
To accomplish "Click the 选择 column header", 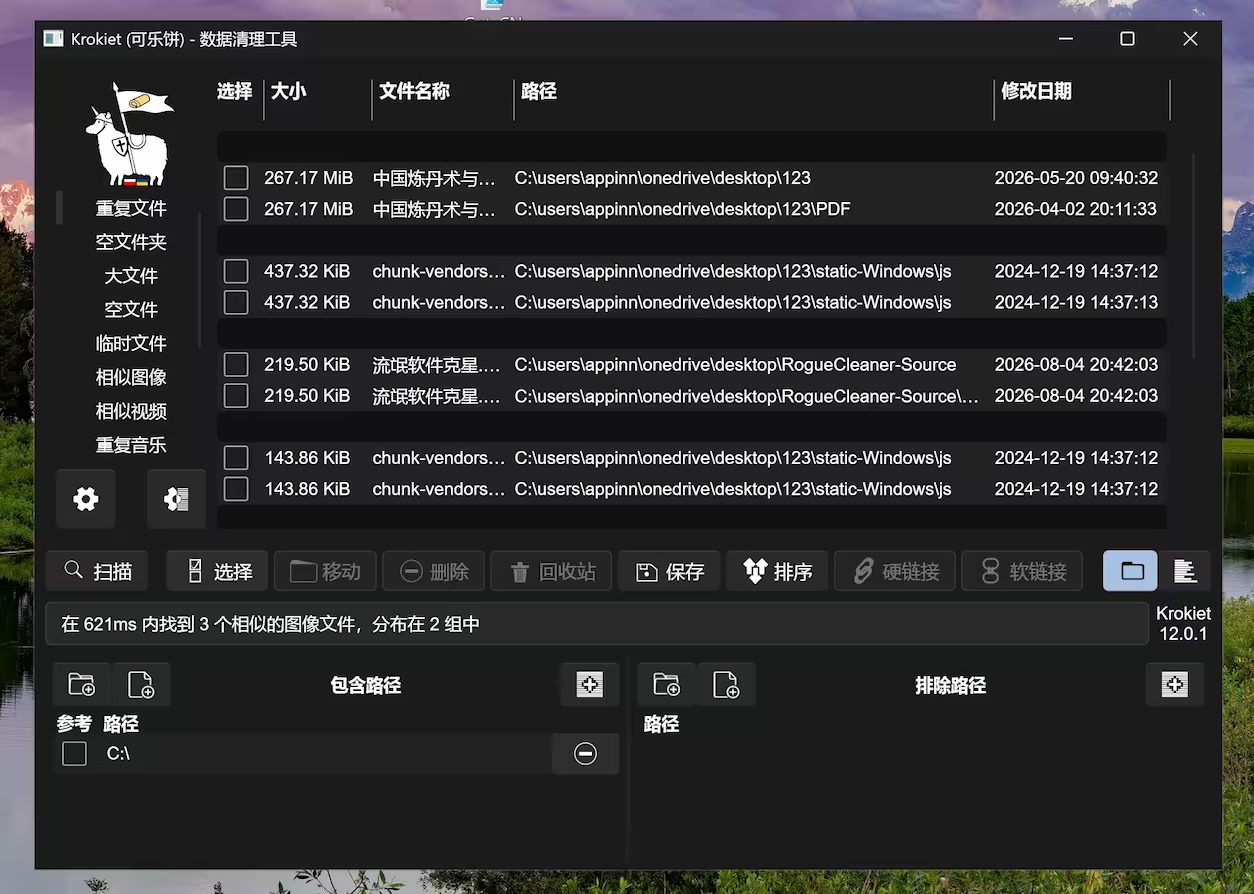I will click(x=235, y=91).
